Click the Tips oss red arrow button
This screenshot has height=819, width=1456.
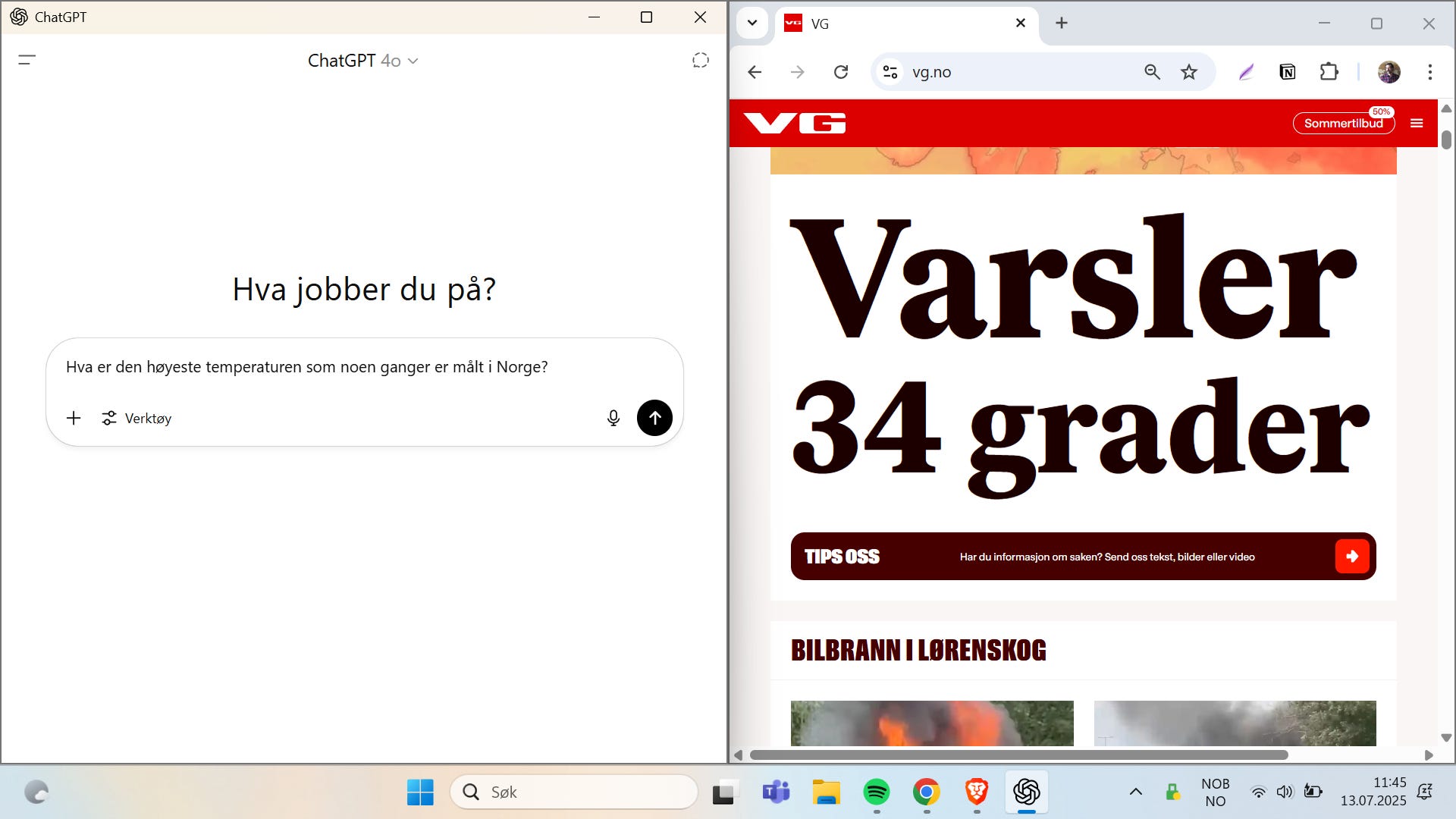pos(1351,557)
